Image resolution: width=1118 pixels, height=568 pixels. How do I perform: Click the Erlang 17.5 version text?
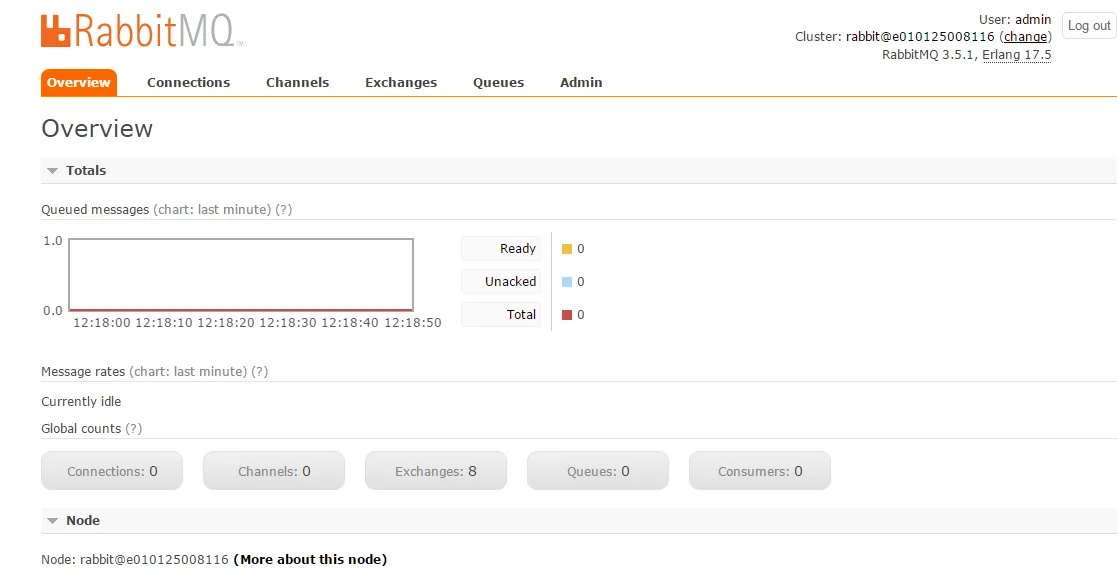click(x=1017, y=55)
